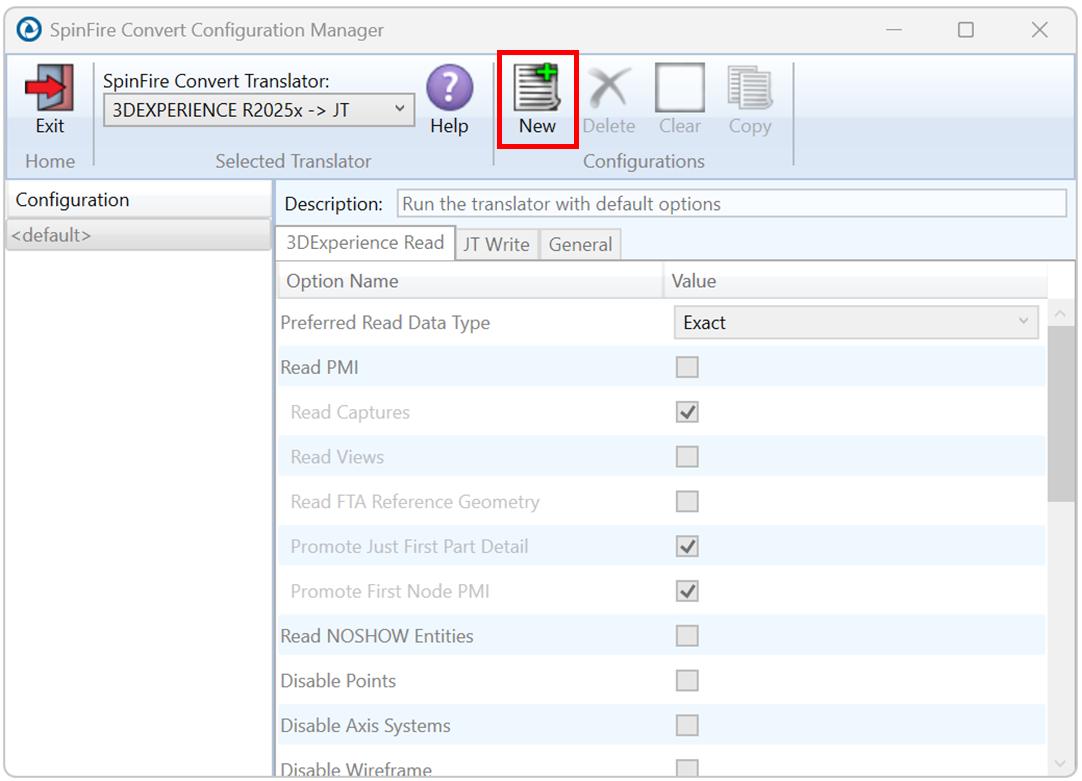Click the Clear configuration icon
This screenshot has height=781, width=1082.
(x=680, y=88)
